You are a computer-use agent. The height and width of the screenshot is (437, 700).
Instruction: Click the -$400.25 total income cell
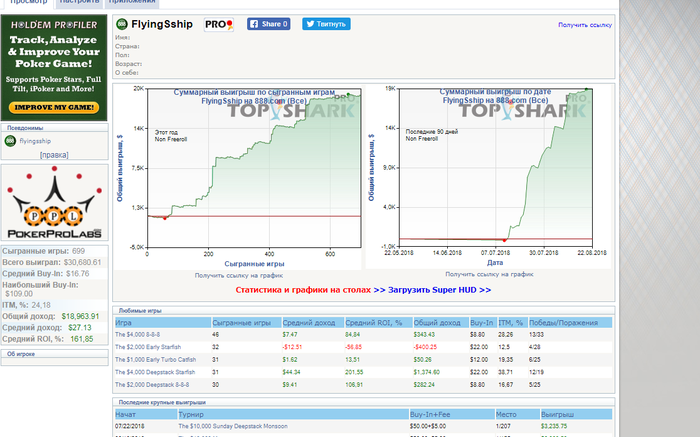click(425, 347)
